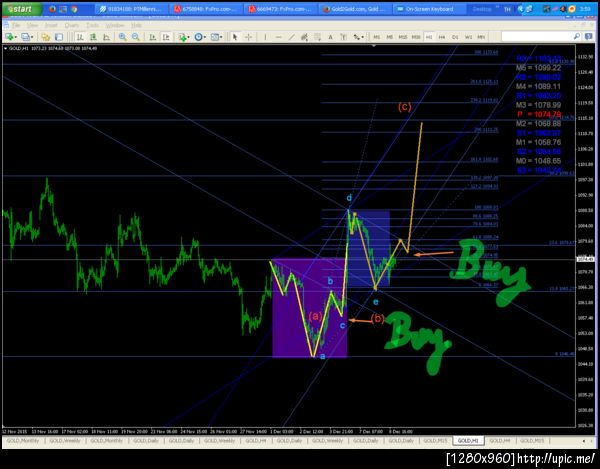Open the chat icon beside search

click(588, 36)
